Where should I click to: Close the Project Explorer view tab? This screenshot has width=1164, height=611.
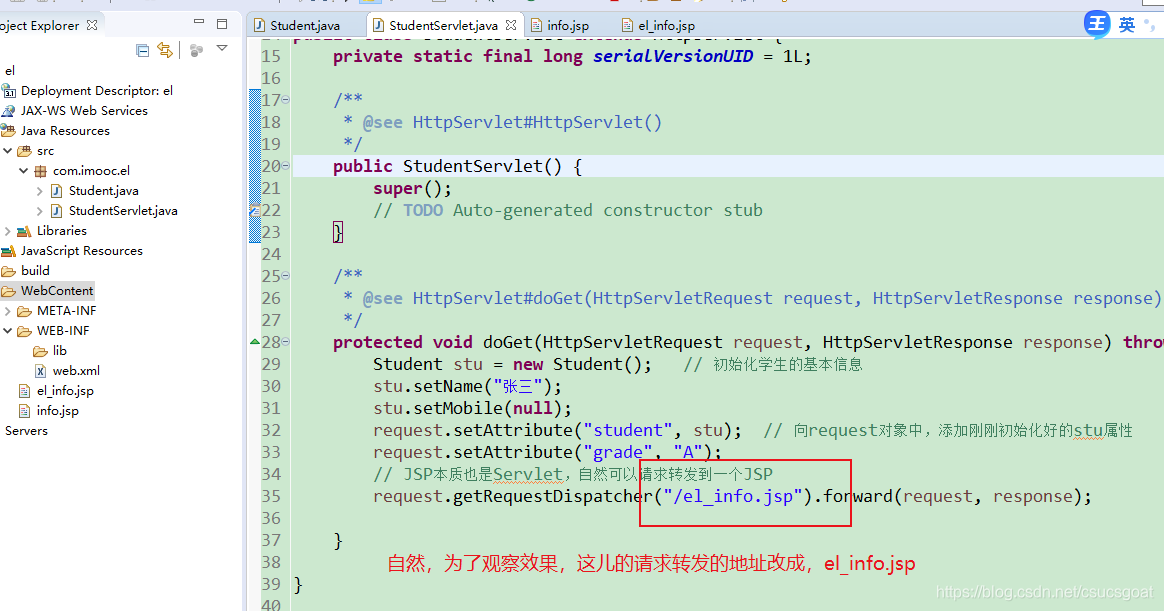pyautogui.click(x=92, y=24)
